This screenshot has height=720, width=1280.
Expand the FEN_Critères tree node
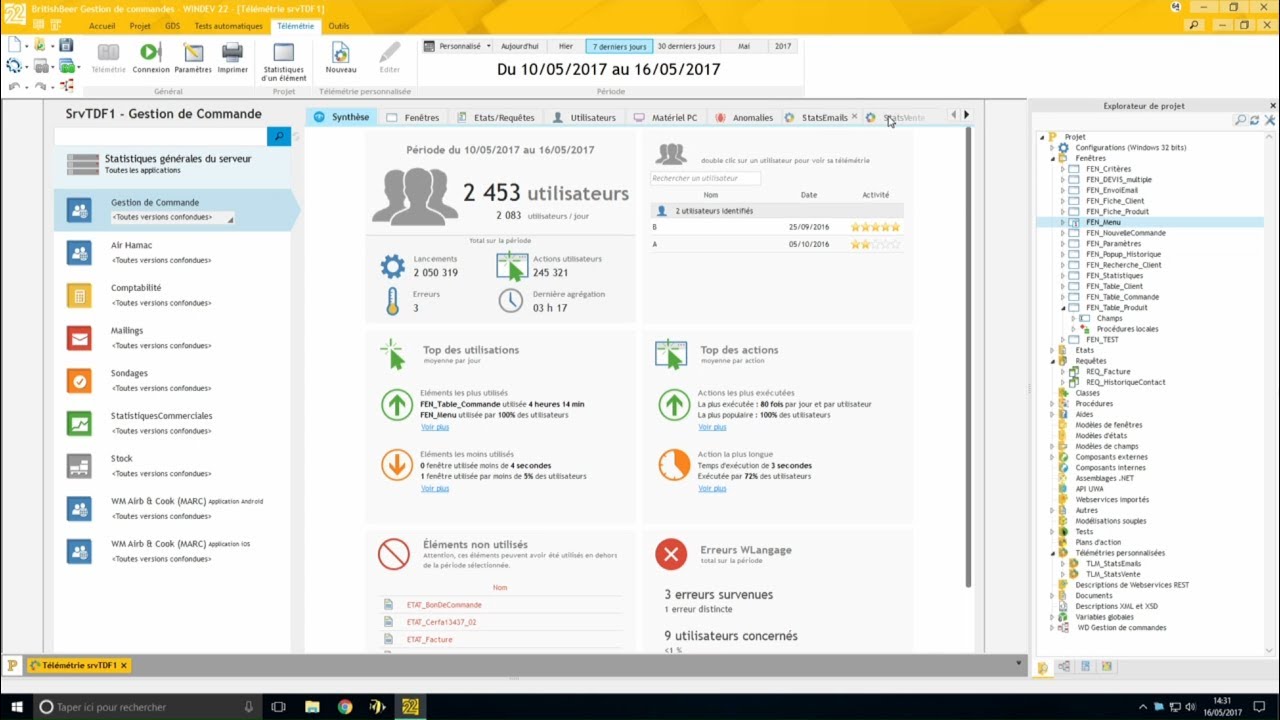[1063, 169]
